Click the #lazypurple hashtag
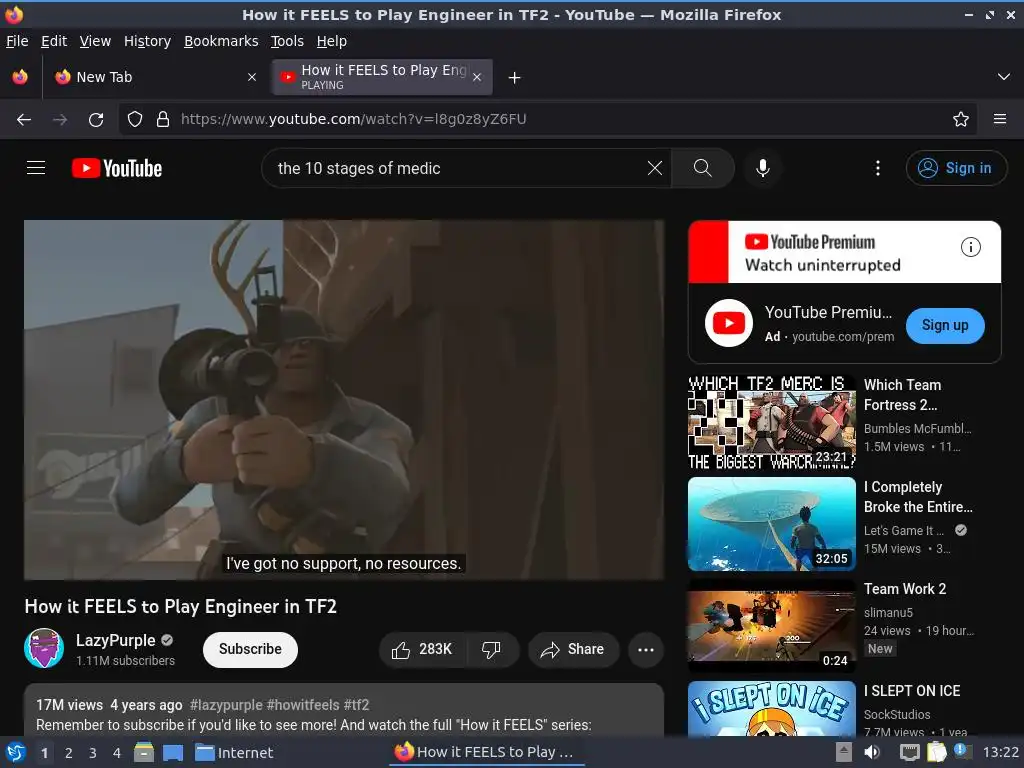This screenshot has width=1024, height=768. pos(226,705)
